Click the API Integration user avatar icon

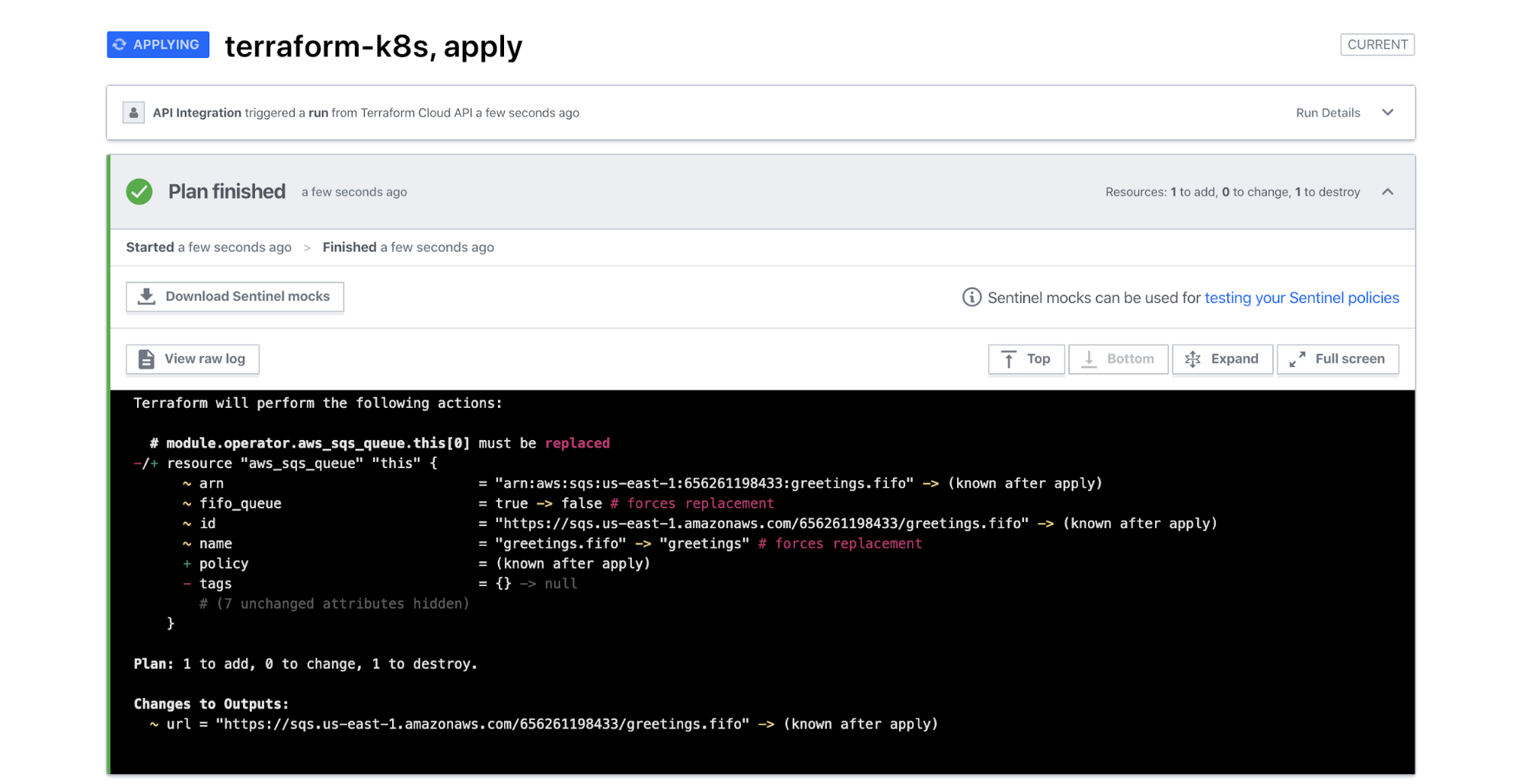(x=133, y=112)
